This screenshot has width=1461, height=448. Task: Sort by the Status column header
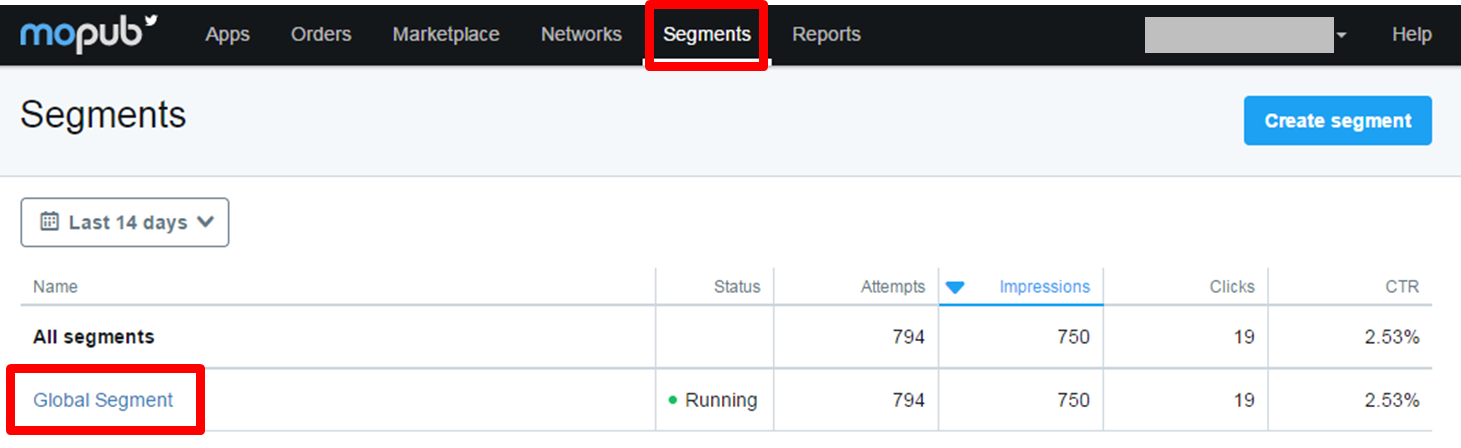pyautogui.click(x=737, y=286)
